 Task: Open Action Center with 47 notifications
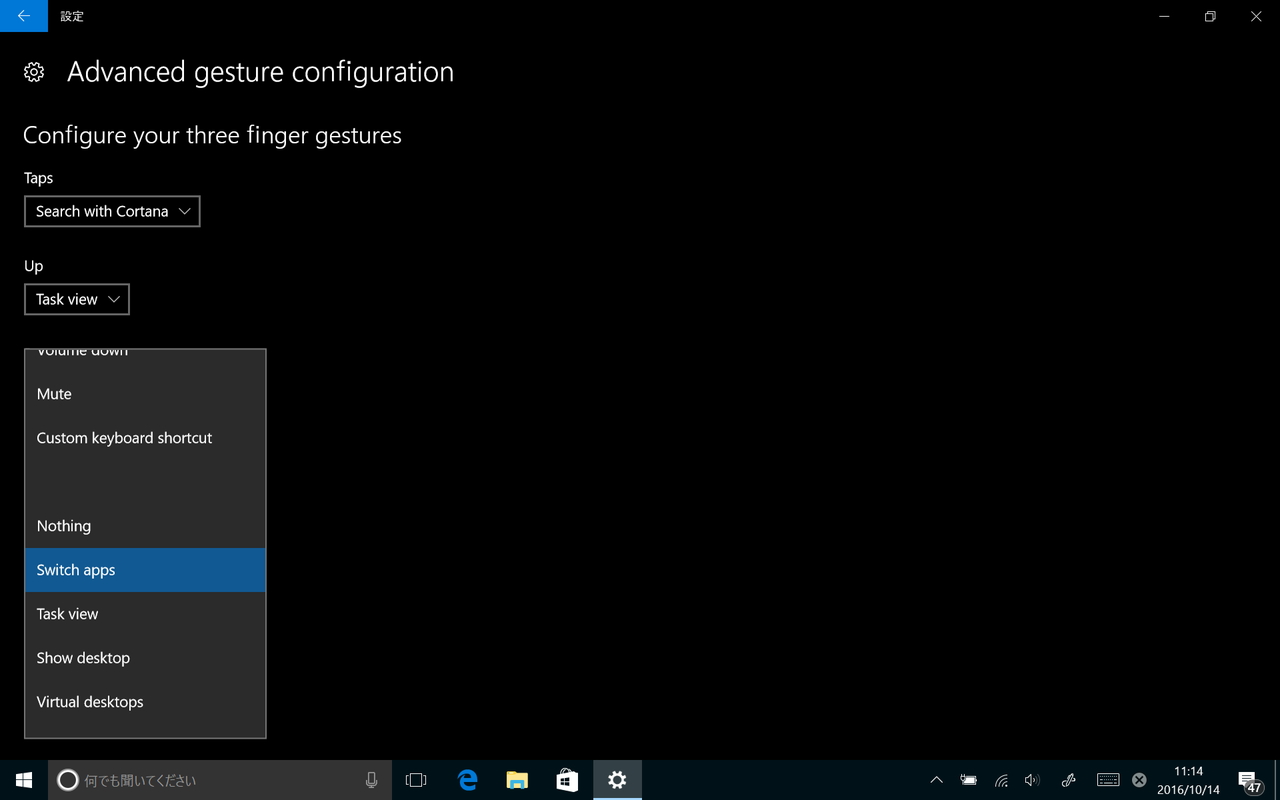tap(1250, 780)
